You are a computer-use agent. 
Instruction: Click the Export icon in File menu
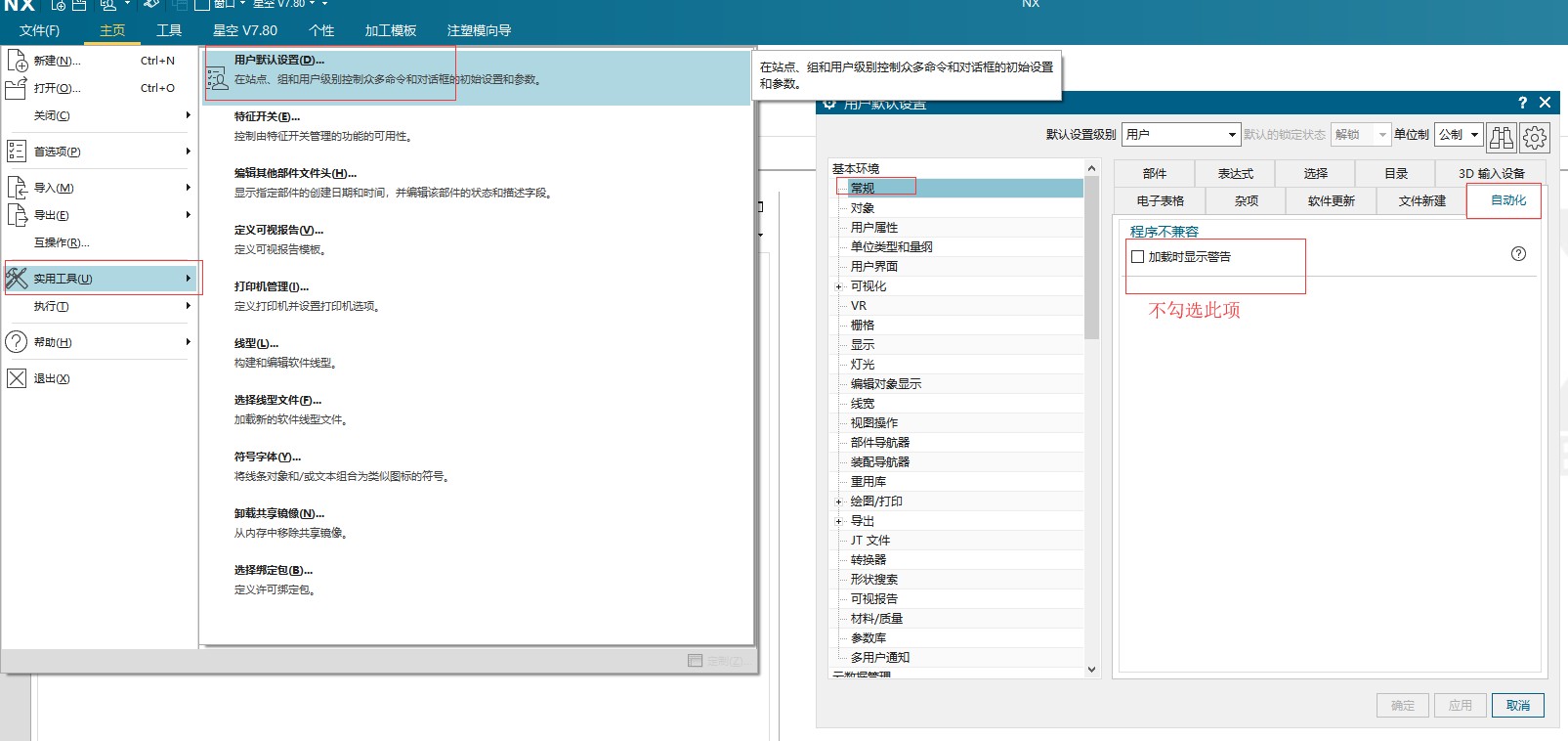[x=17, y=214]
